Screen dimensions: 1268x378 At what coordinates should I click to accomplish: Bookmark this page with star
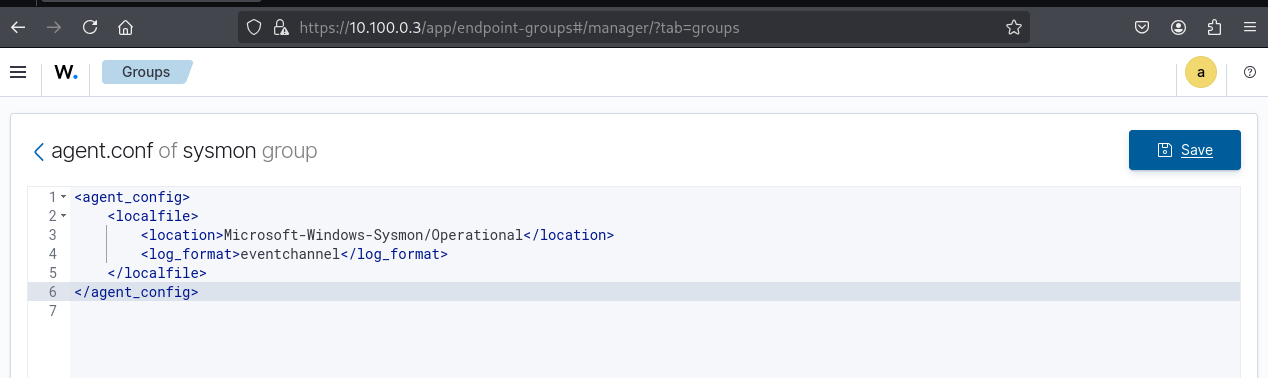1013,27
